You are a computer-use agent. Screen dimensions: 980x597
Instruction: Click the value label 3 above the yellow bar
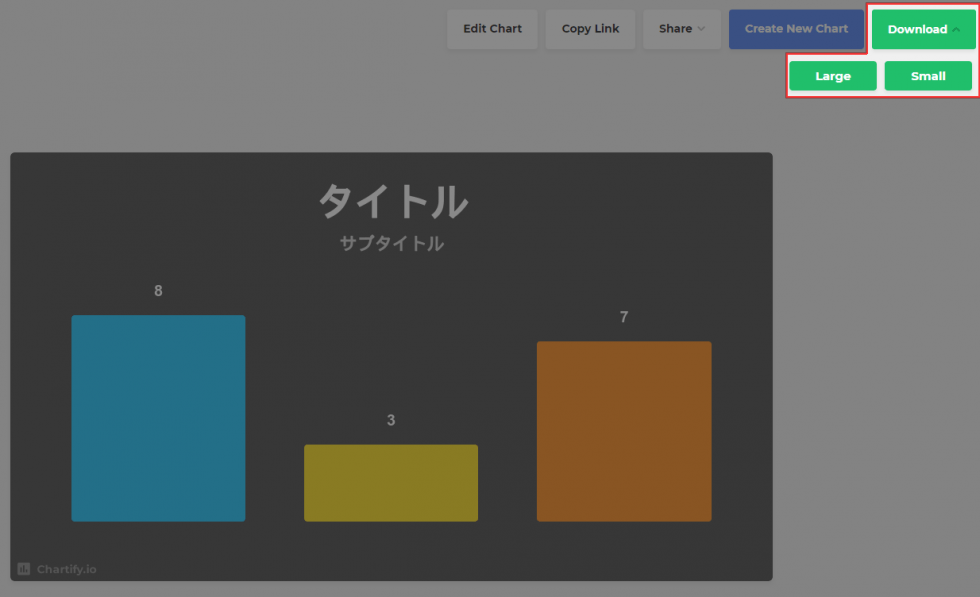pos(390,420)
